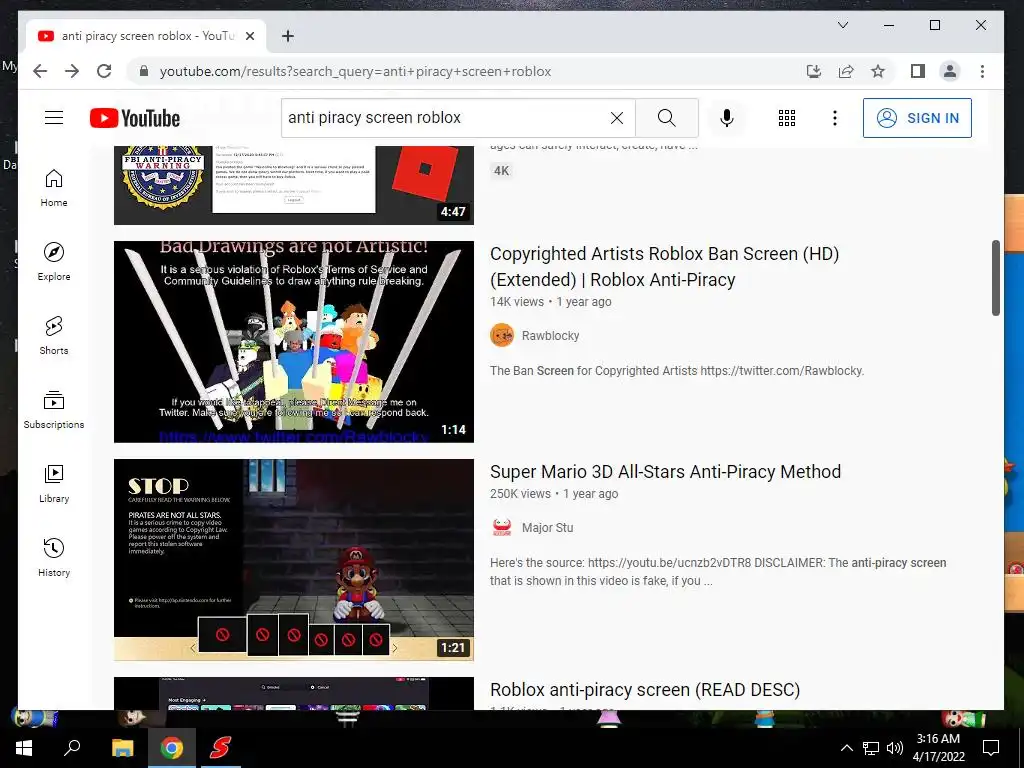
Task: Click the 14K views text
Action: click(x=517, y=302)
